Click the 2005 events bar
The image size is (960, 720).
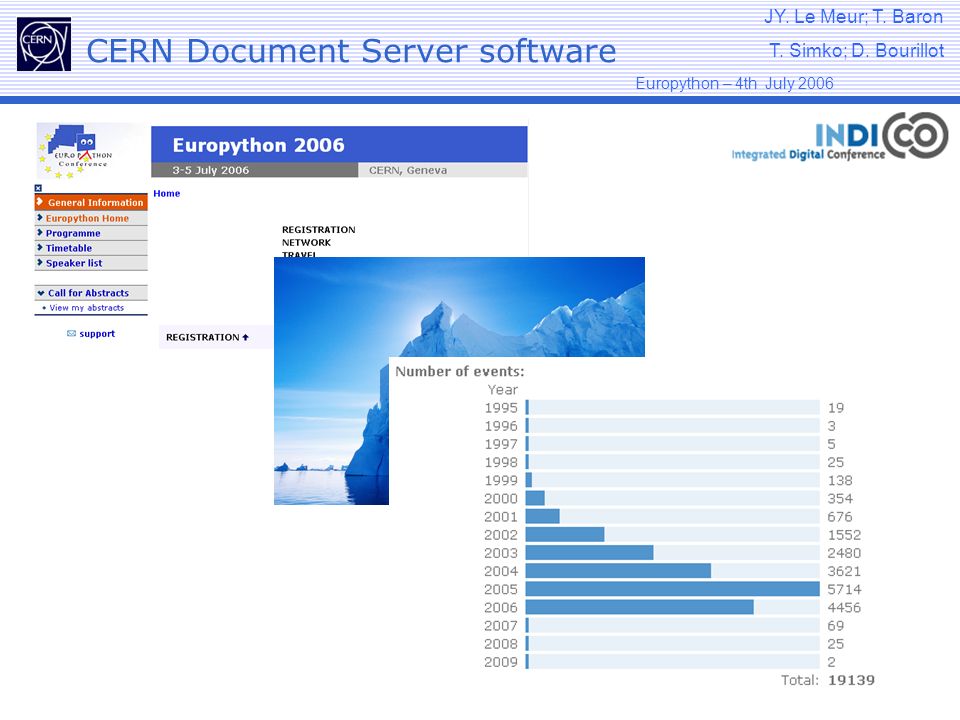pyautogui.click(x=672, y=589)
